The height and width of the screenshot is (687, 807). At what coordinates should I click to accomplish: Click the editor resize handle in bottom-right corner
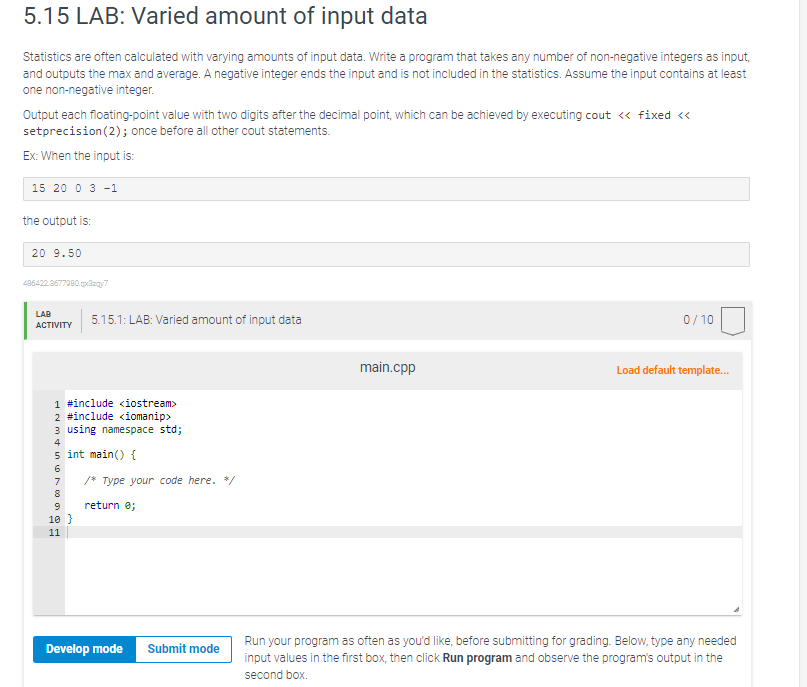(735, 608)
